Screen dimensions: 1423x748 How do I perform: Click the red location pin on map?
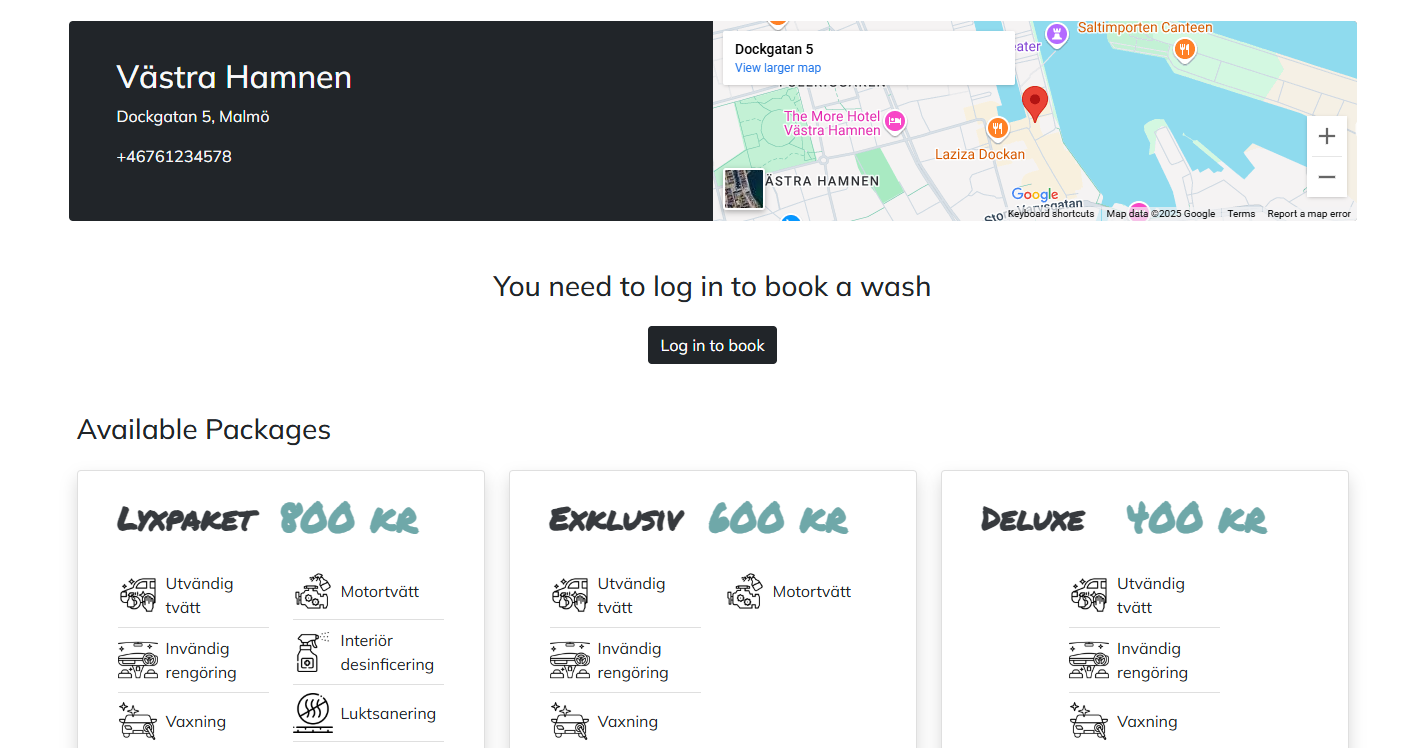1034,102
